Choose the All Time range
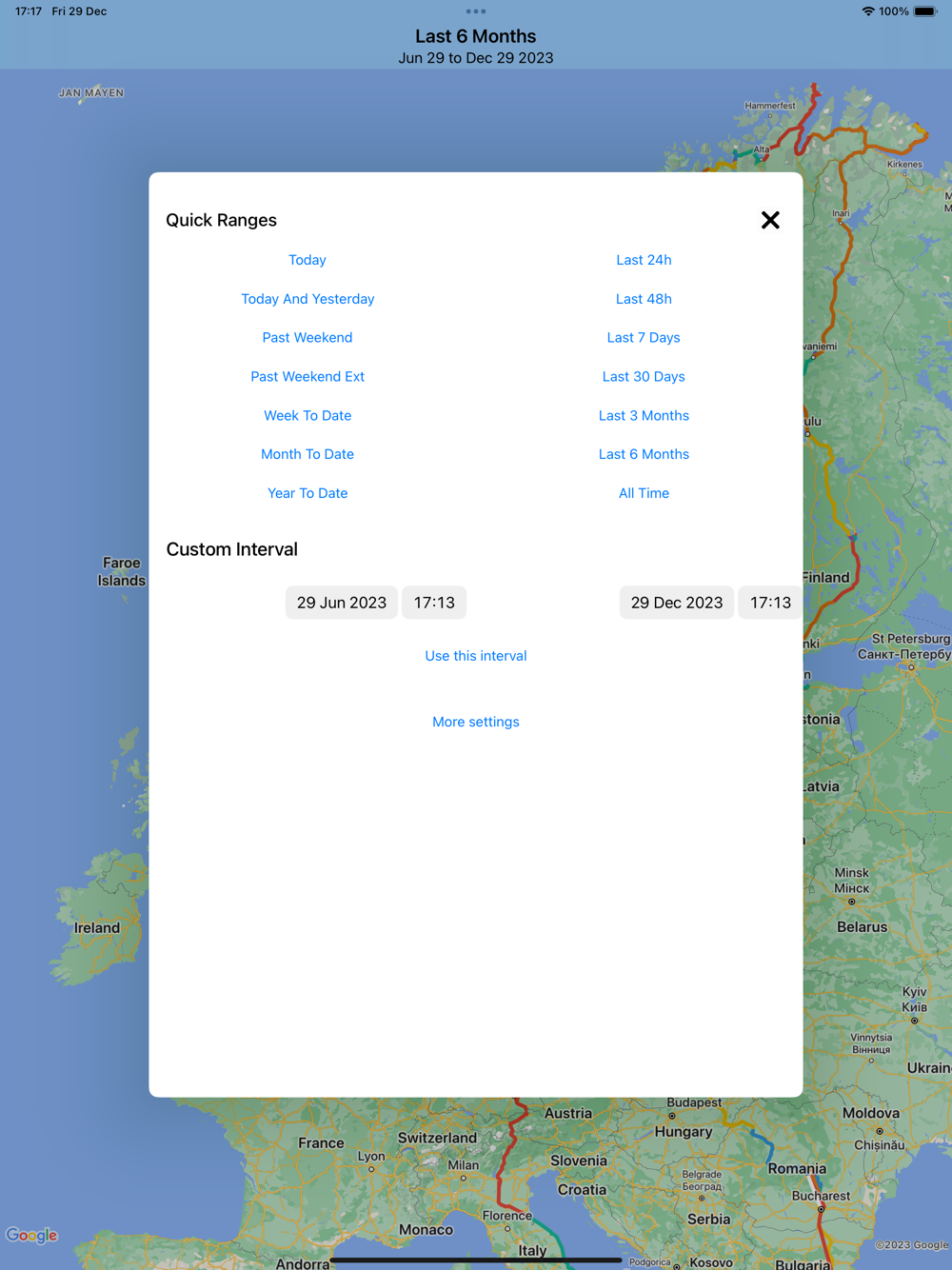The width and height of the screenshot is (952, 1270). pos(644,493)
